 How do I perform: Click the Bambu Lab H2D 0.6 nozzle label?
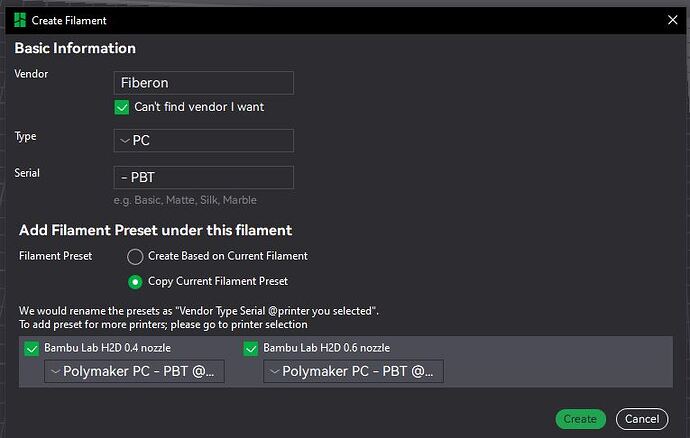click(x=326, y=349)
